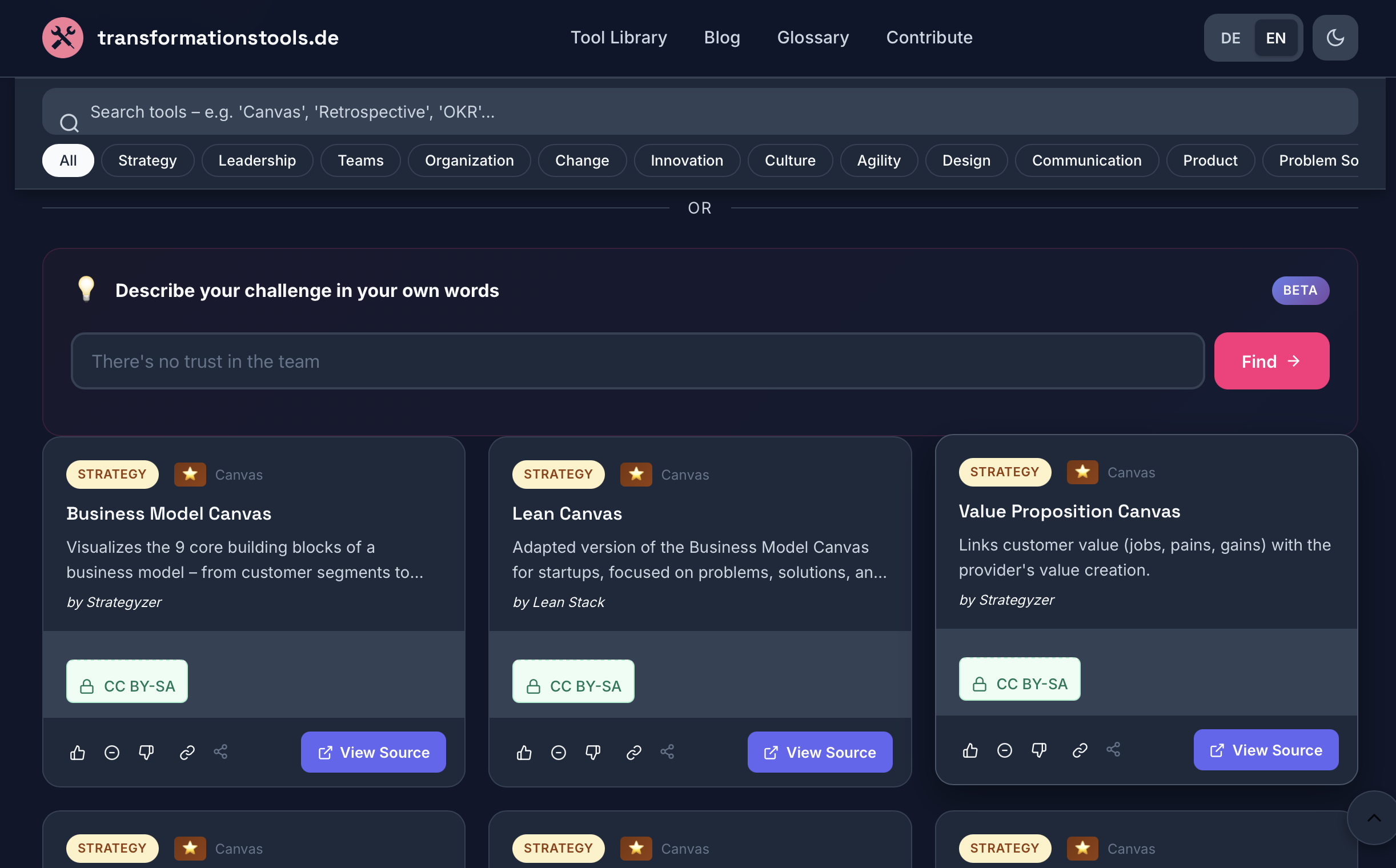Switch the site language to DE
This screenshot has width=1396, height=868.
[1229, 37]
